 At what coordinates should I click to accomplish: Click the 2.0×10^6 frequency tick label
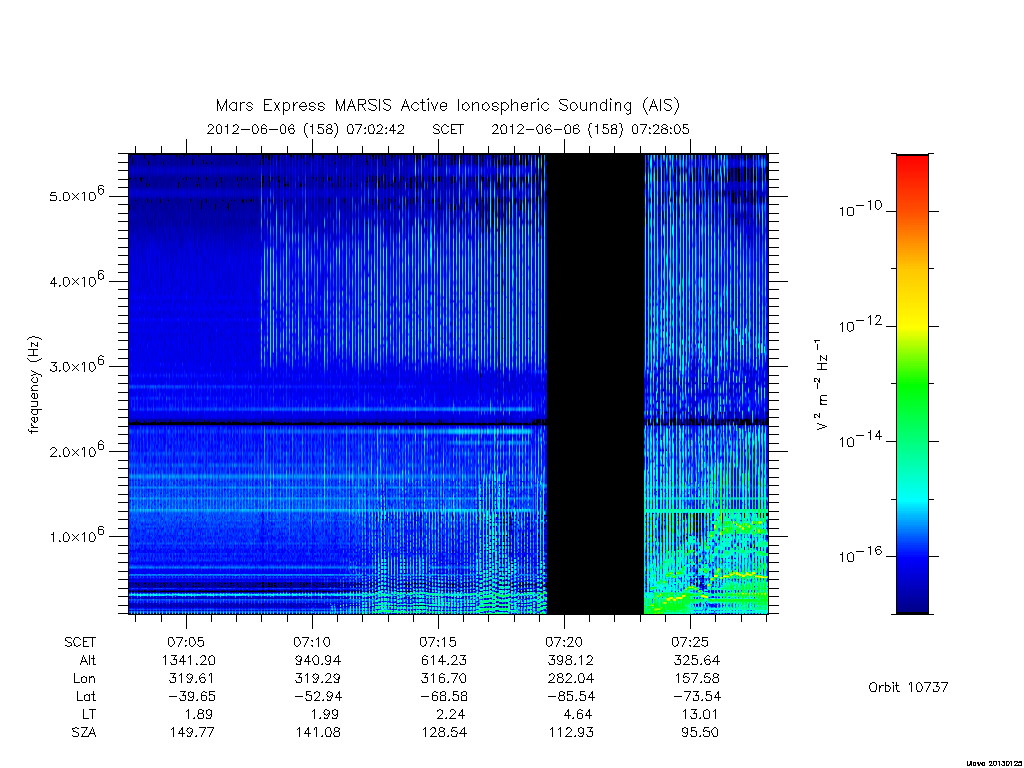point(76,450)
